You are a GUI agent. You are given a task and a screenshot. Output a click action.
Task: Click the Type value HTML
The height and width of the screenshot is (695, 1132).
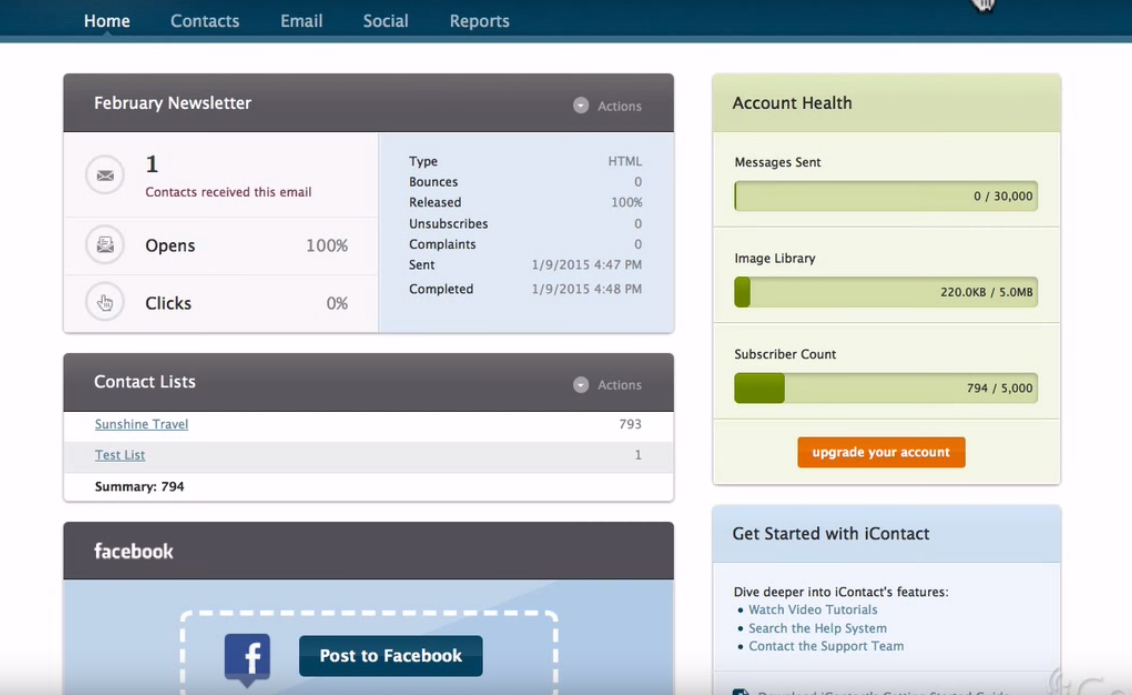(x=624, y=161)
